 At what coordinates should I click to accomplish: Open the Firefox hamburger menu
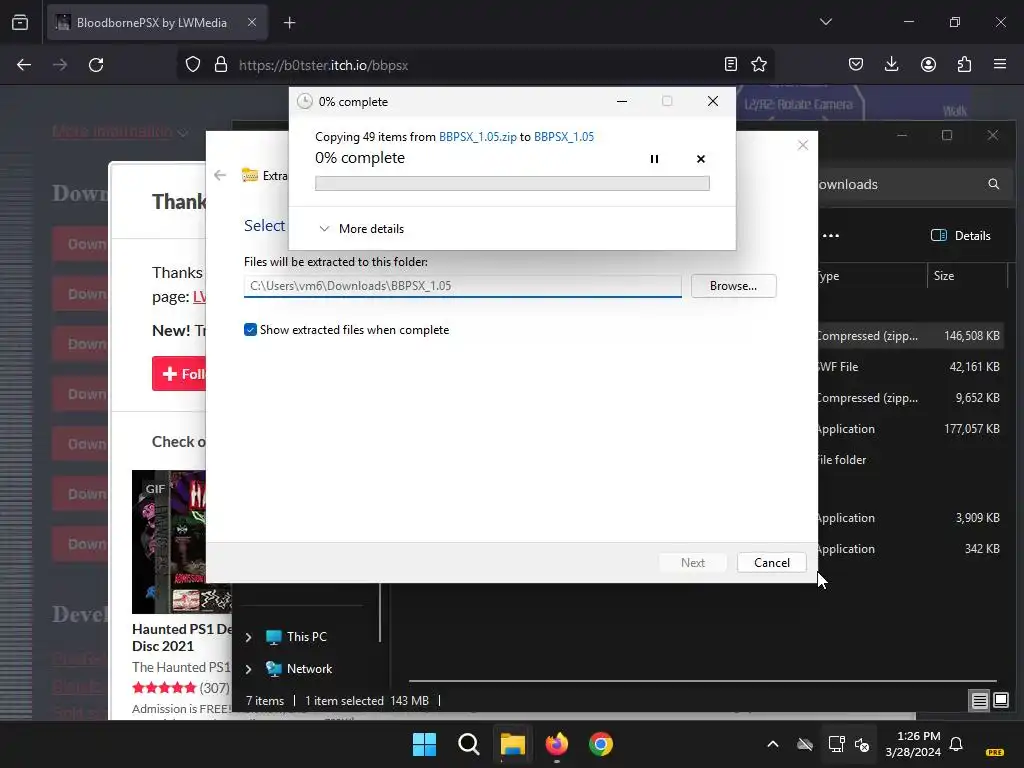[1000, 64]
